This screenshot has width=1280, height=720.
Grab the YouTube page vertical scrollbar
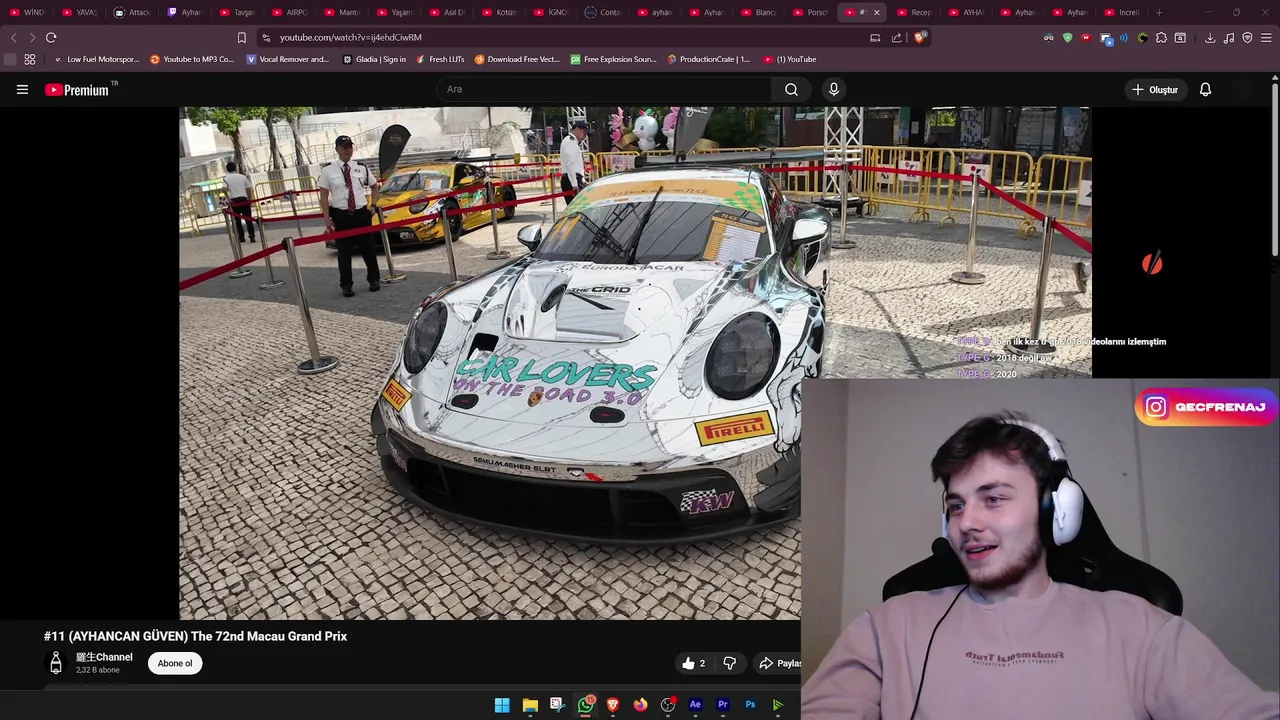[x=1276, y=170]
